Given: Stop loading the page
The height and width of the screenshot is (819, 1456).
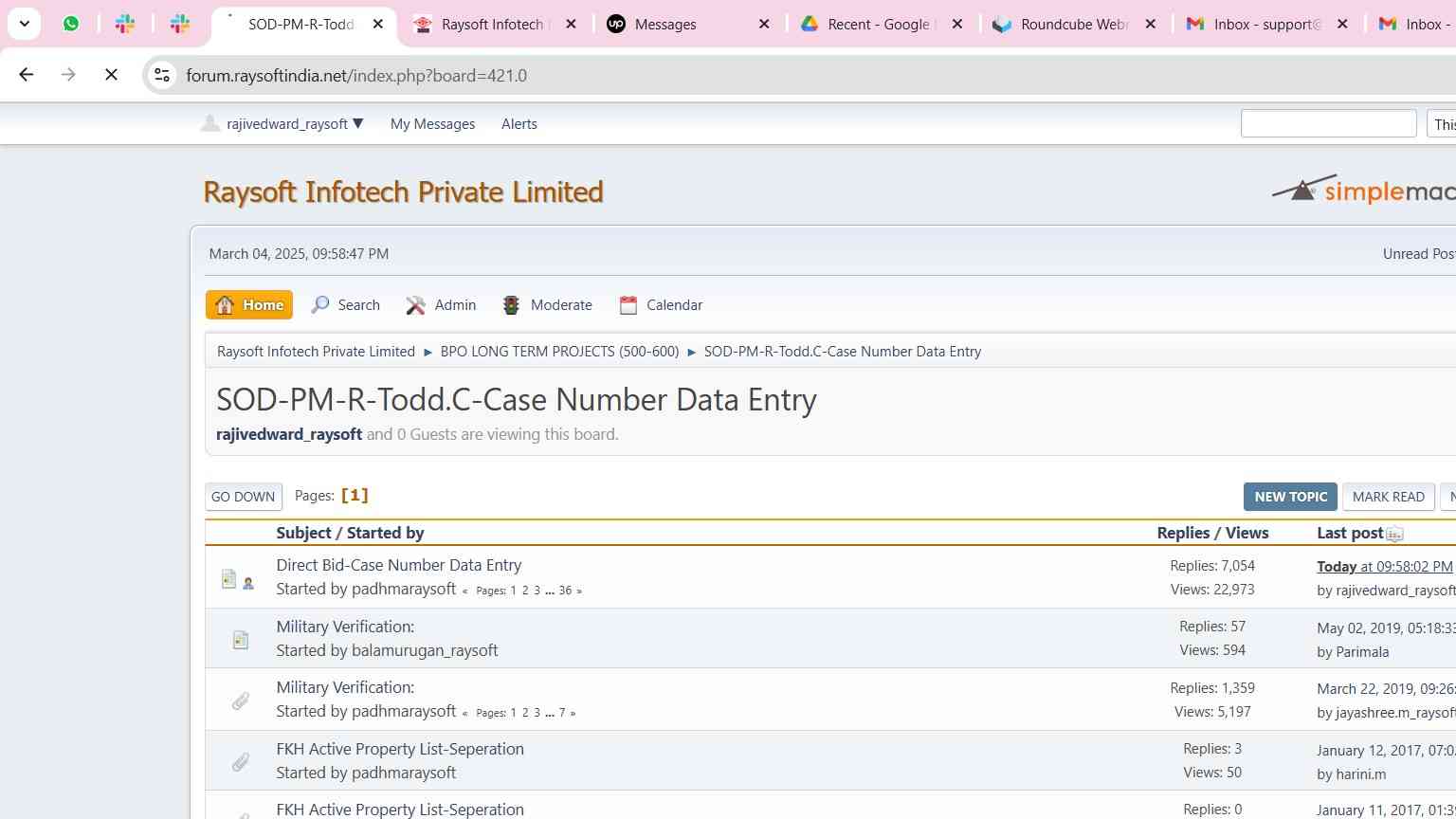Looking at the screenshot, I should (111, 75).
